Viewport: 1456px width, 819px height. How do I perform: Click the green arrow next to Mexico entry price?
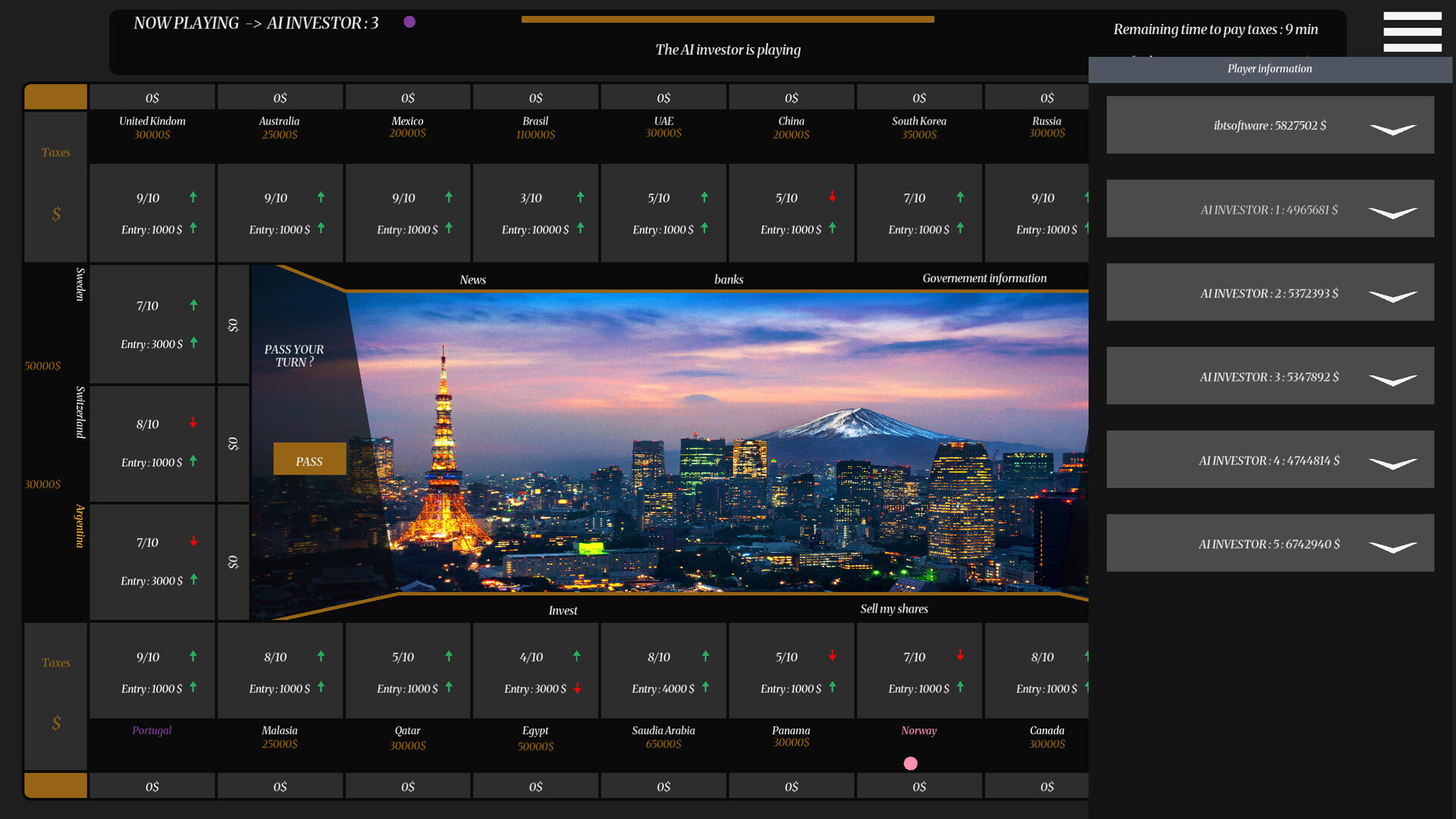click(450, 229)
